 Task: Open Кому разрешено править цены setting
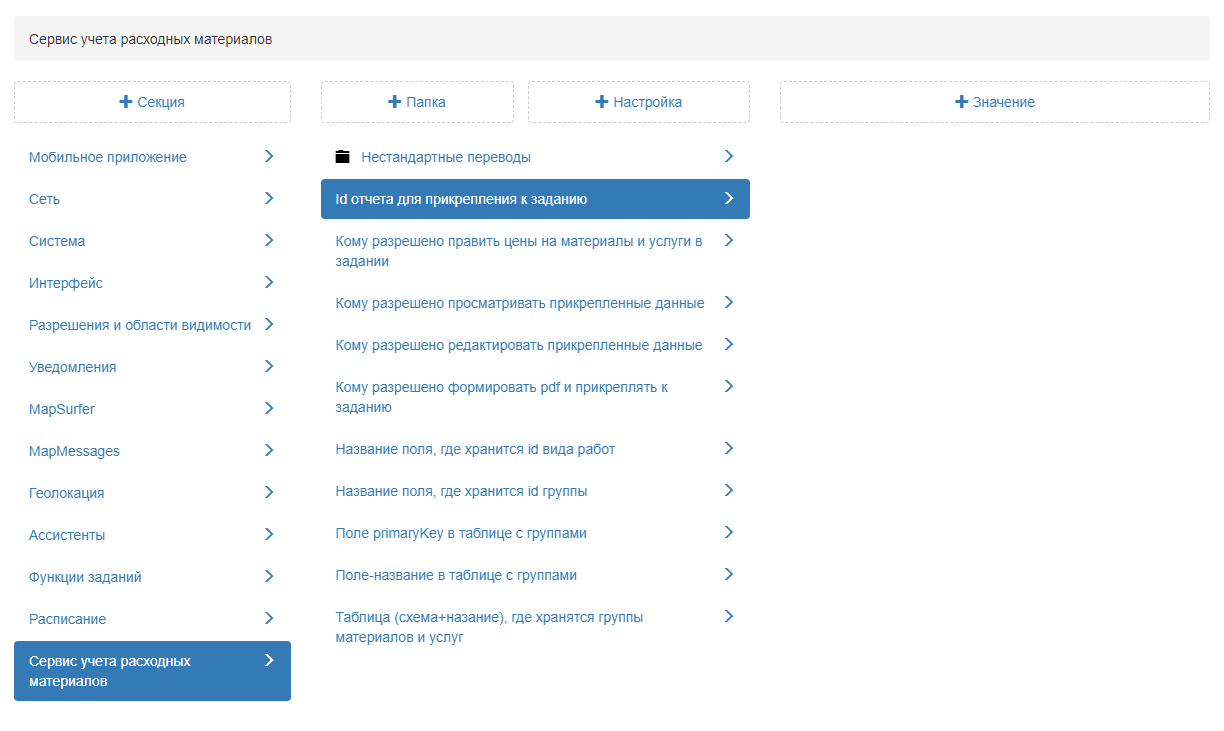[535, 251]
